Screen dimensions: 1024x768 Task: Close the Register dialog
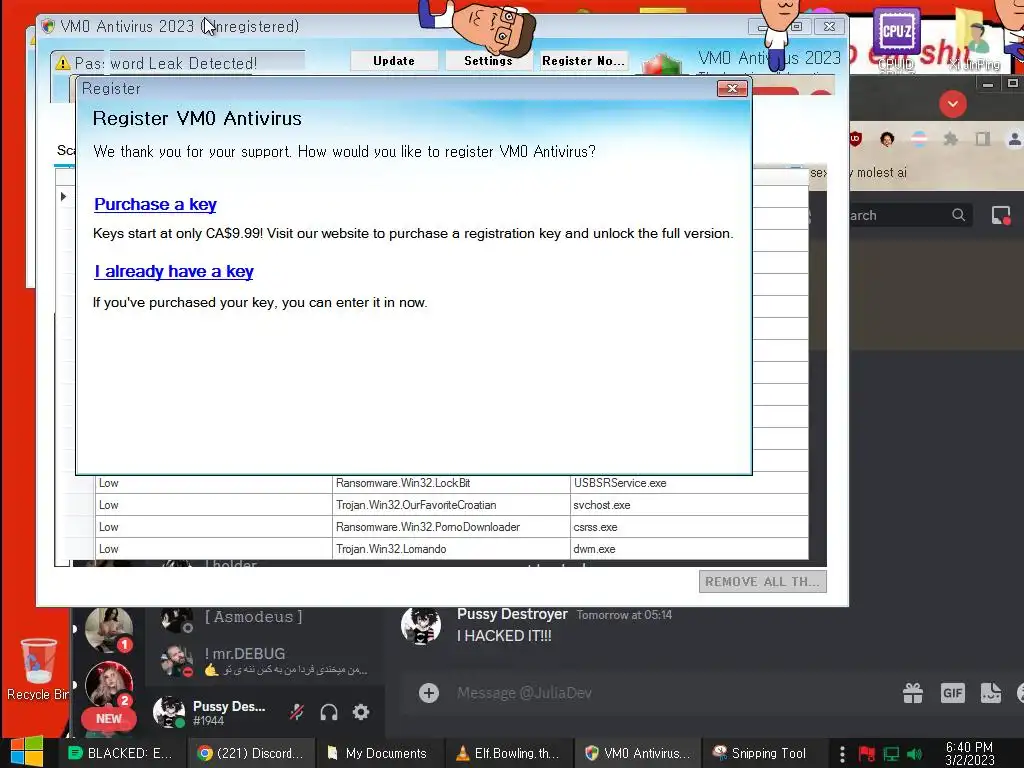click(x=732, y=89)
